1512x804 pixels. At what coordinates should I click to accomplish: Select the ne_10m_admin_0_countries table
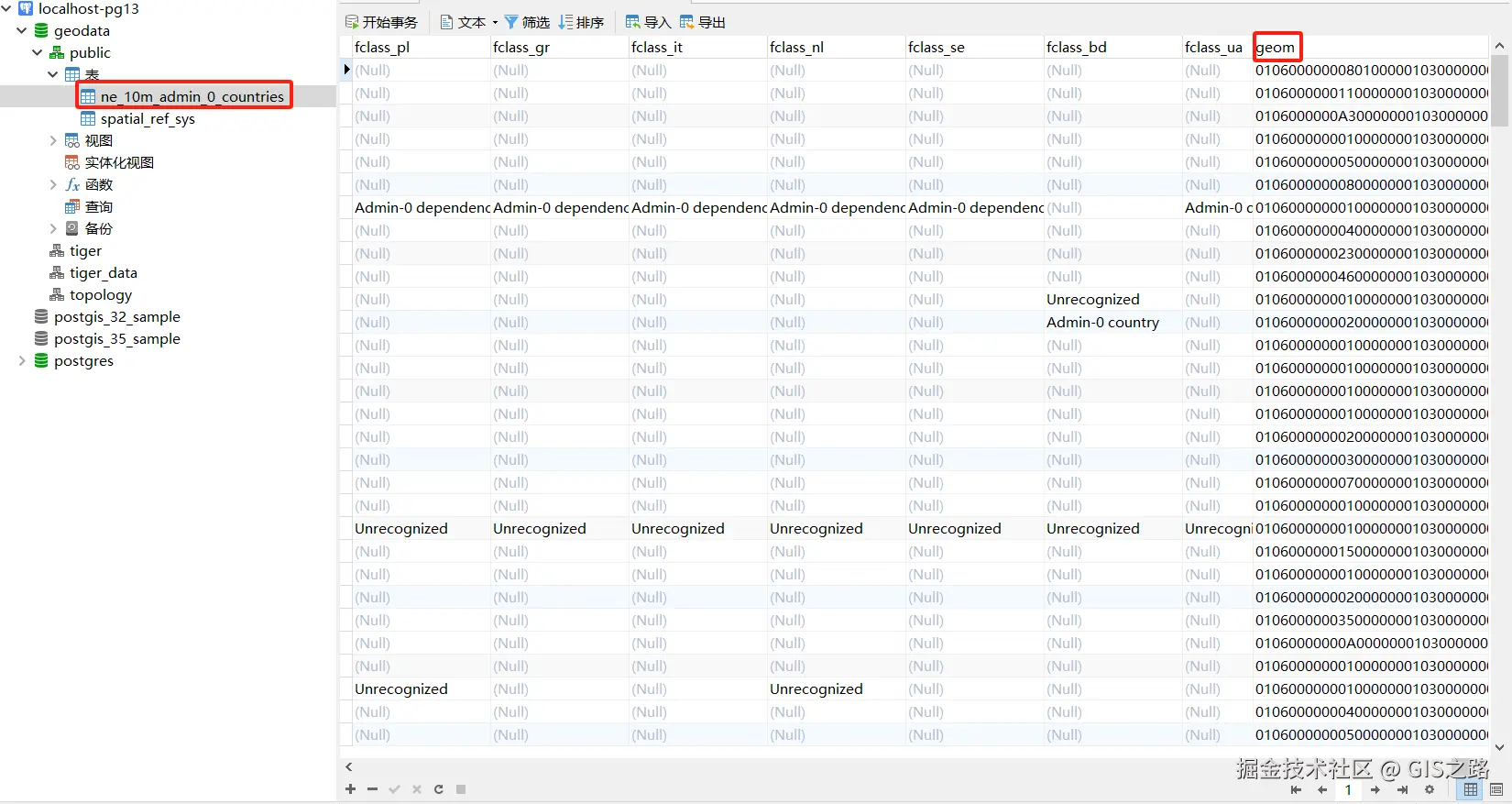[x=192, y=96]
